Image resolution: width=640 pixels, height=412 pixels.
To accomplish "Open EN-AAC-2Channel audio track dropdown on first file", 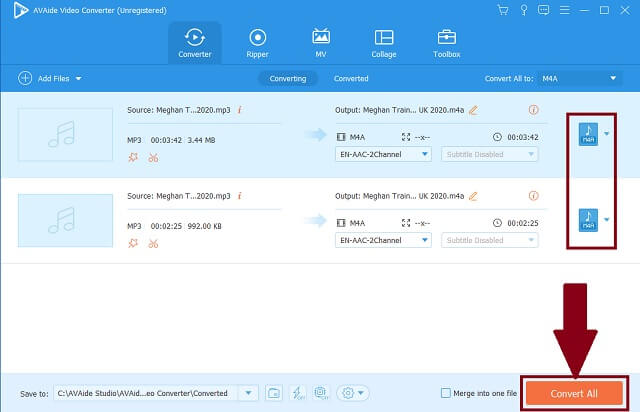I will coord(383,154).
